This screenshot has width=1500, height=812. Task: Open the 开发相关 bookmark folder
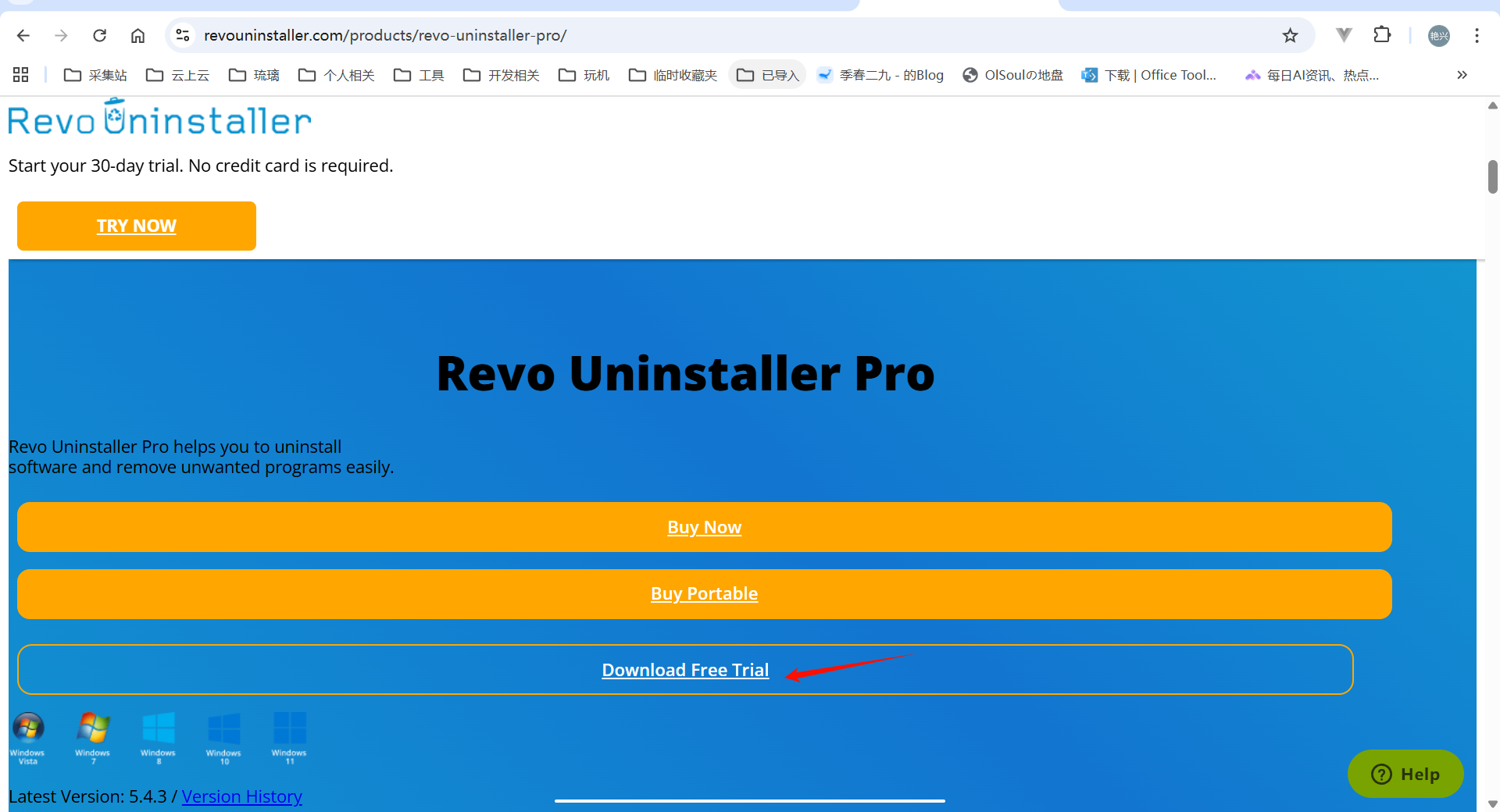point(502,75)
